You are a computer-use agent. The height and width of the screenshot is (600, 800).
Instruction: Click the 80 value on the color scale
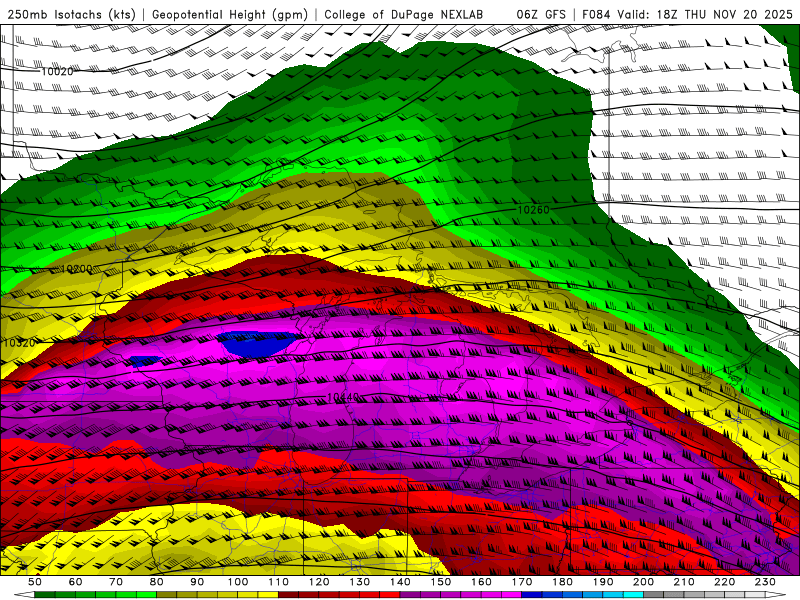point(157,582)
